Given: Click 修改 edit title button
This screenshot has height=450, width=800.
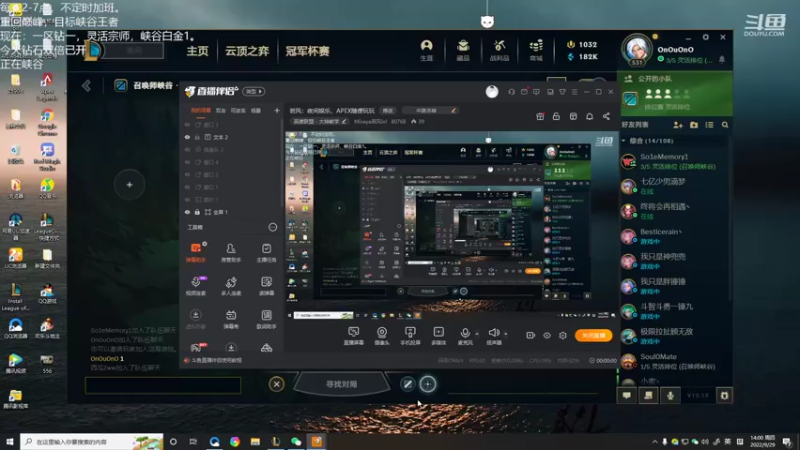Looking at the screenshot, I should click(388, 111).
